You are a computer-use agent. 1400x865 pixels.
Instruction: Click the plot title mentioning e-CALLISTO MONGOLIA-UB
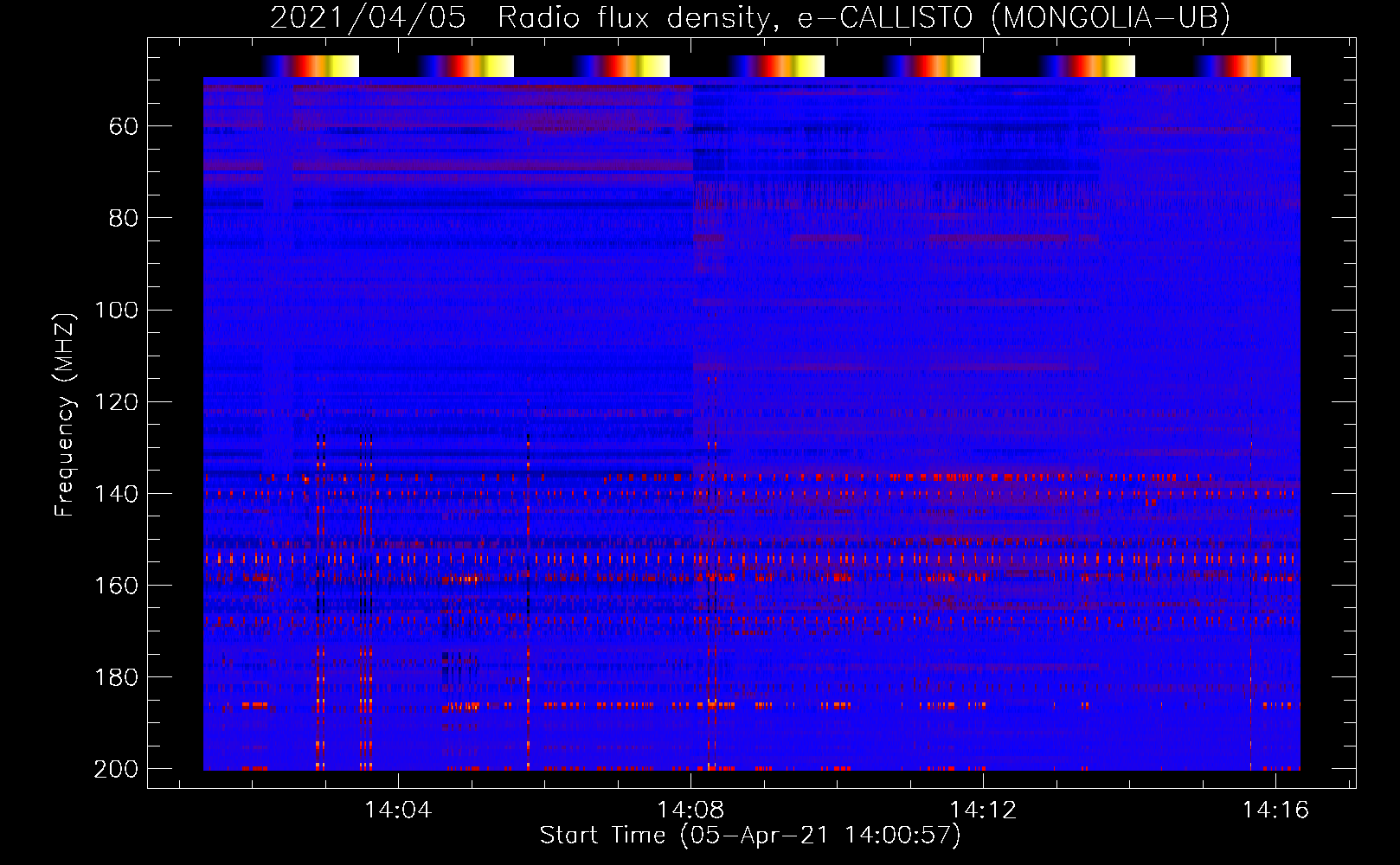(750, 18)
